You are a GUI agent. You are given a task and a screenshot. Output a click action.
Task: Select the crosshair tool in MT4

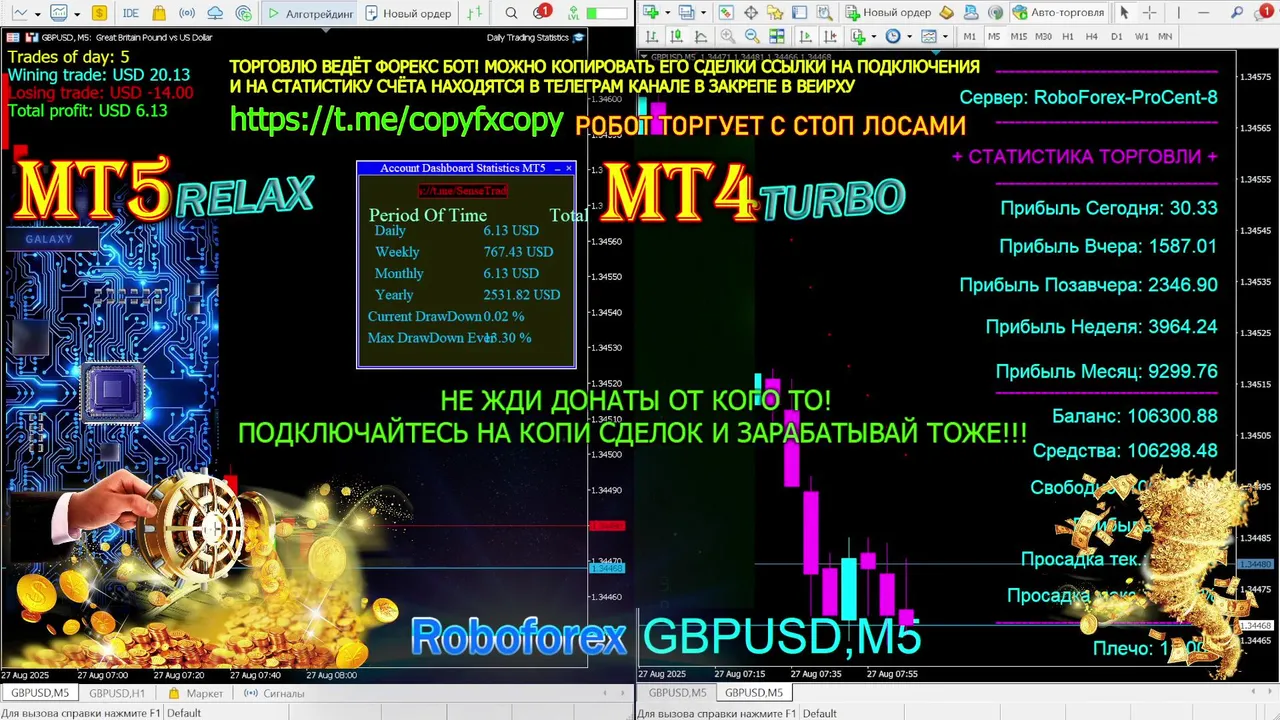pos(1149,13)
